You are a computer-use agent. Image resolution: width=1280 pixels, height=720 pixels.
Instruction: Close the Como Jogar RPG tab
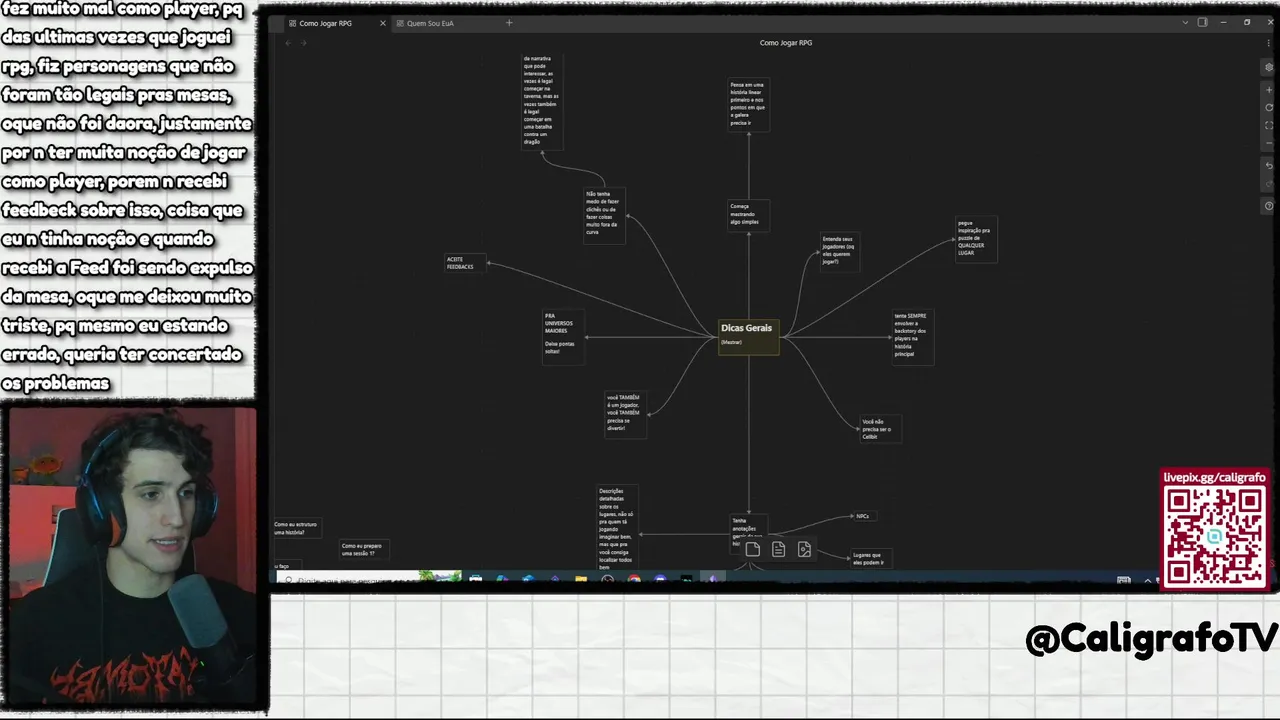[x=382, y=23]
